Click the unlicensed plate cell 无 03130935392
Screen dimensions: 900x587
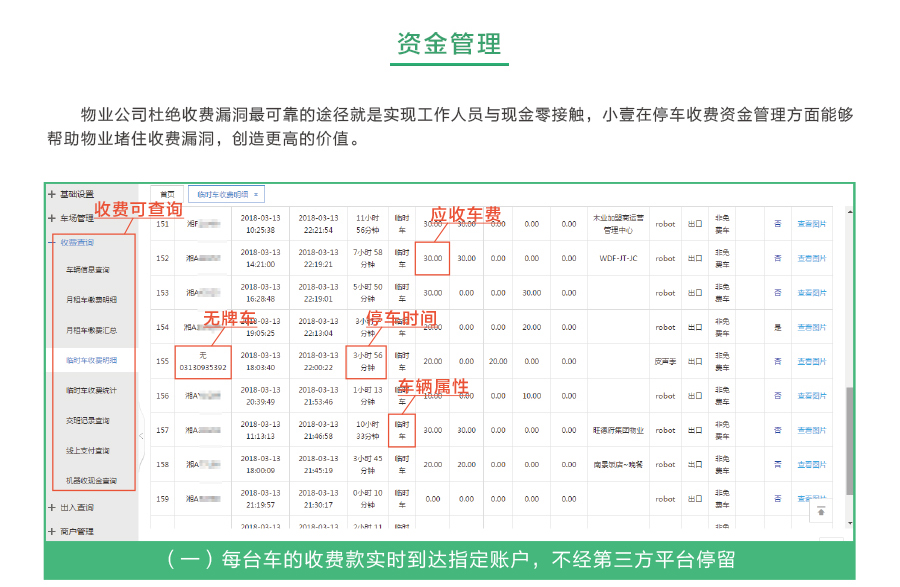pyautogui.click(x=203, y=361)
